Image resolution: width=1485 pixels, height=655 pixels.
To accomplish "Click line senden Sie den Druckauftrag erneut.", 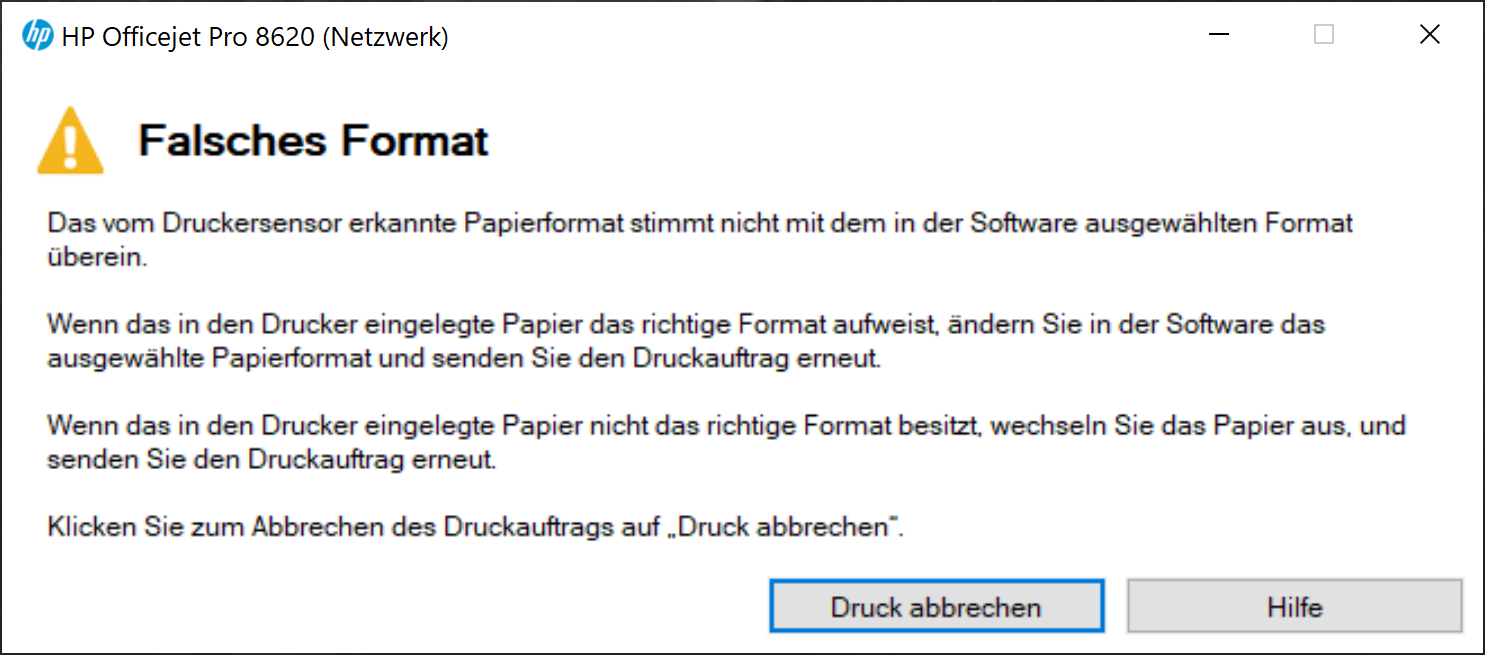I will click(272, 460).
